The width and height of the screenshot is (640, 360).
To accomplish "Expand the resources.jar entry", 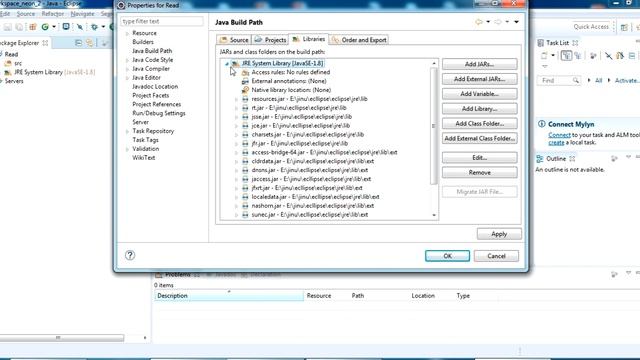I will coord(236,99).
